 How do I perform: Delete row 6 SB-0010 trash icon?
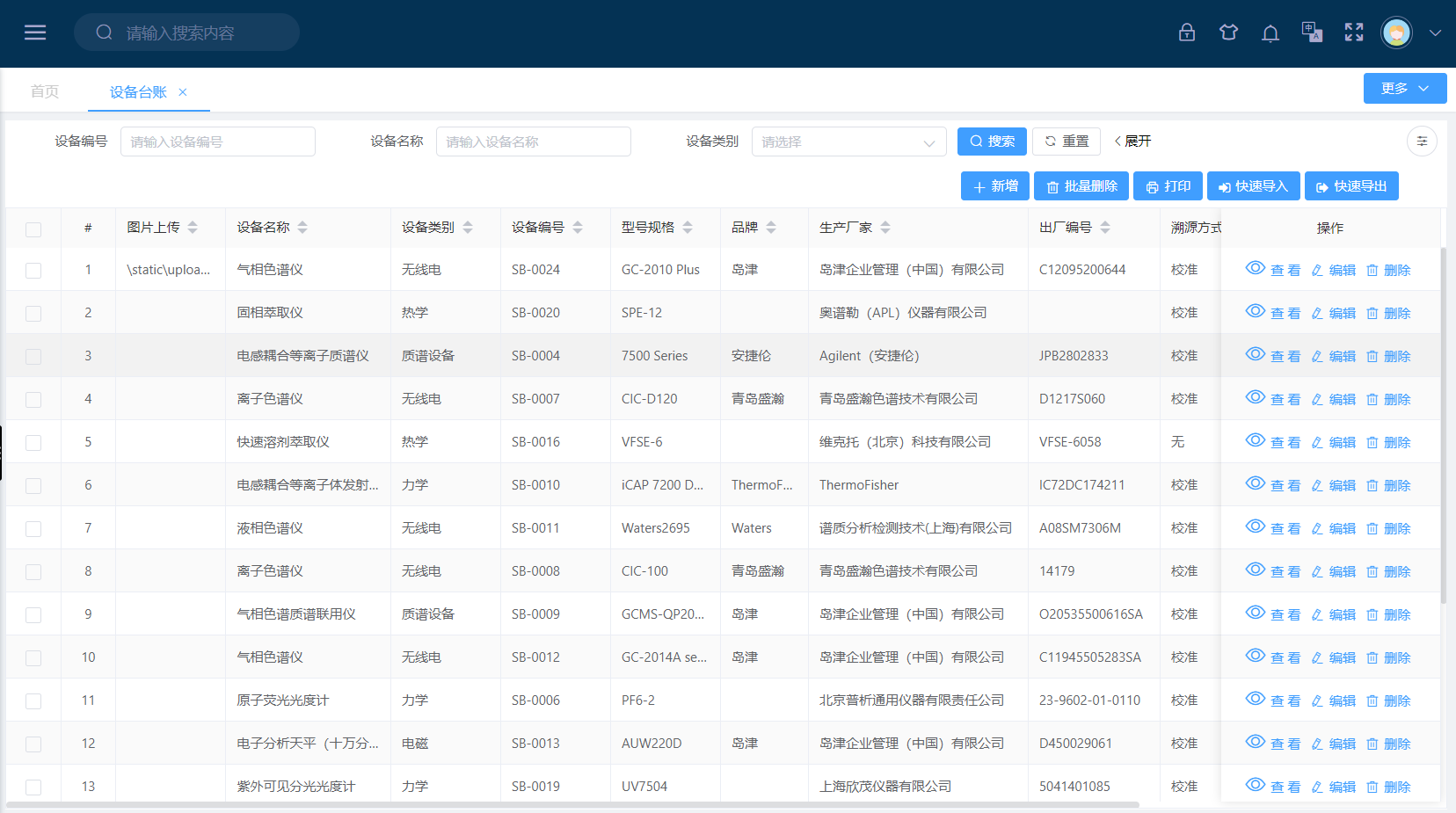pyautogui.click(x=1372, y=485)
